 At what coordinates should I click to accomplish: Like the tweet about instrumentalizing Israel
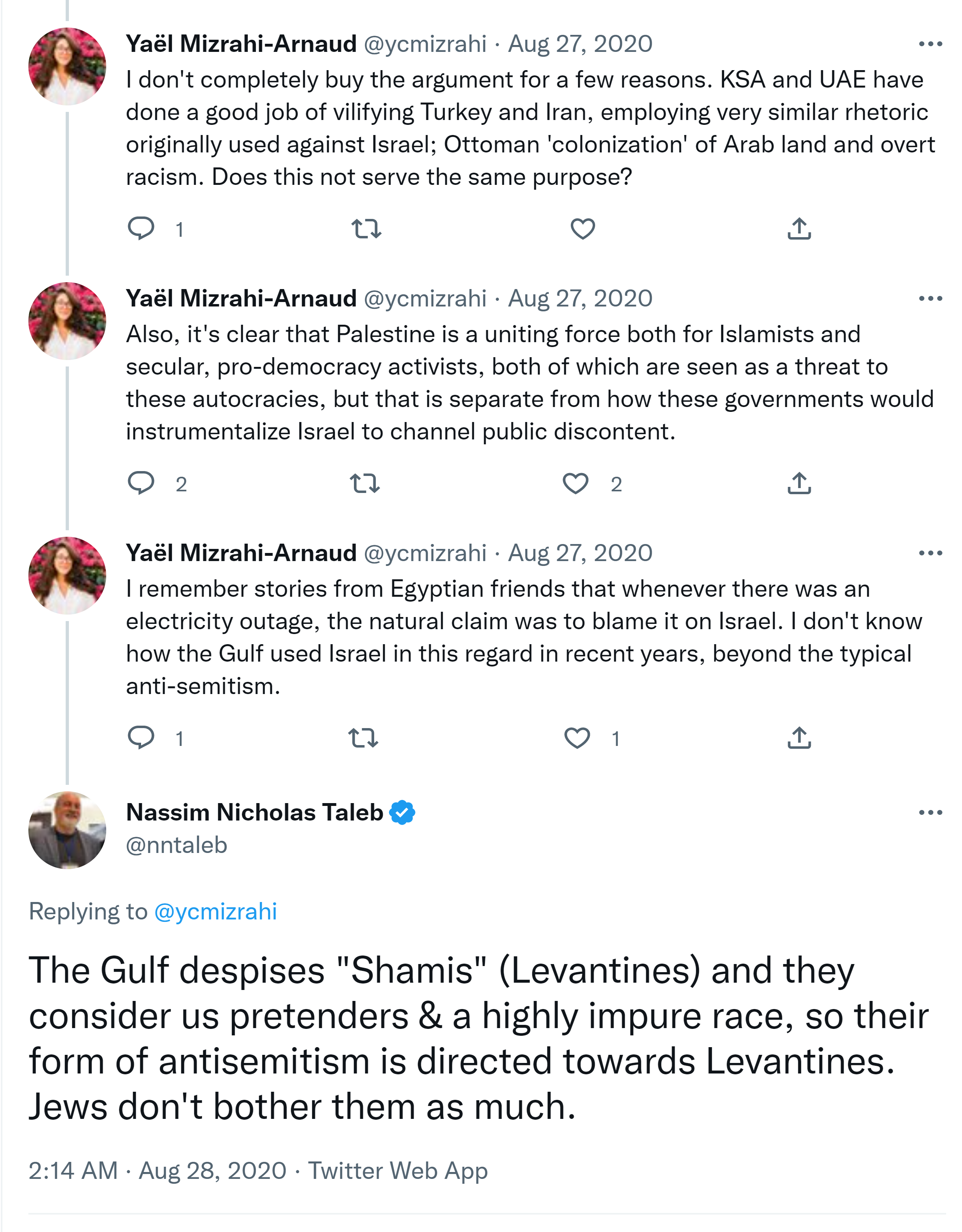click(576, 484)
